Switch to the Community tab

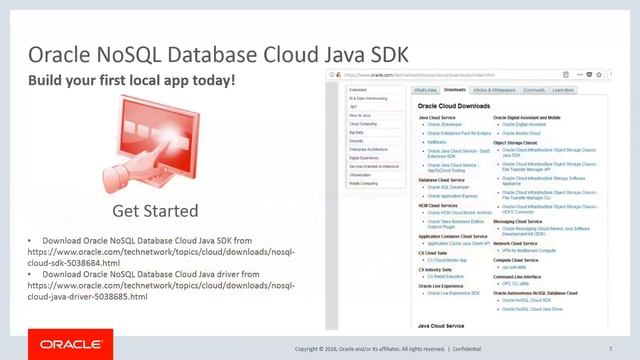(x=534, y=90)
